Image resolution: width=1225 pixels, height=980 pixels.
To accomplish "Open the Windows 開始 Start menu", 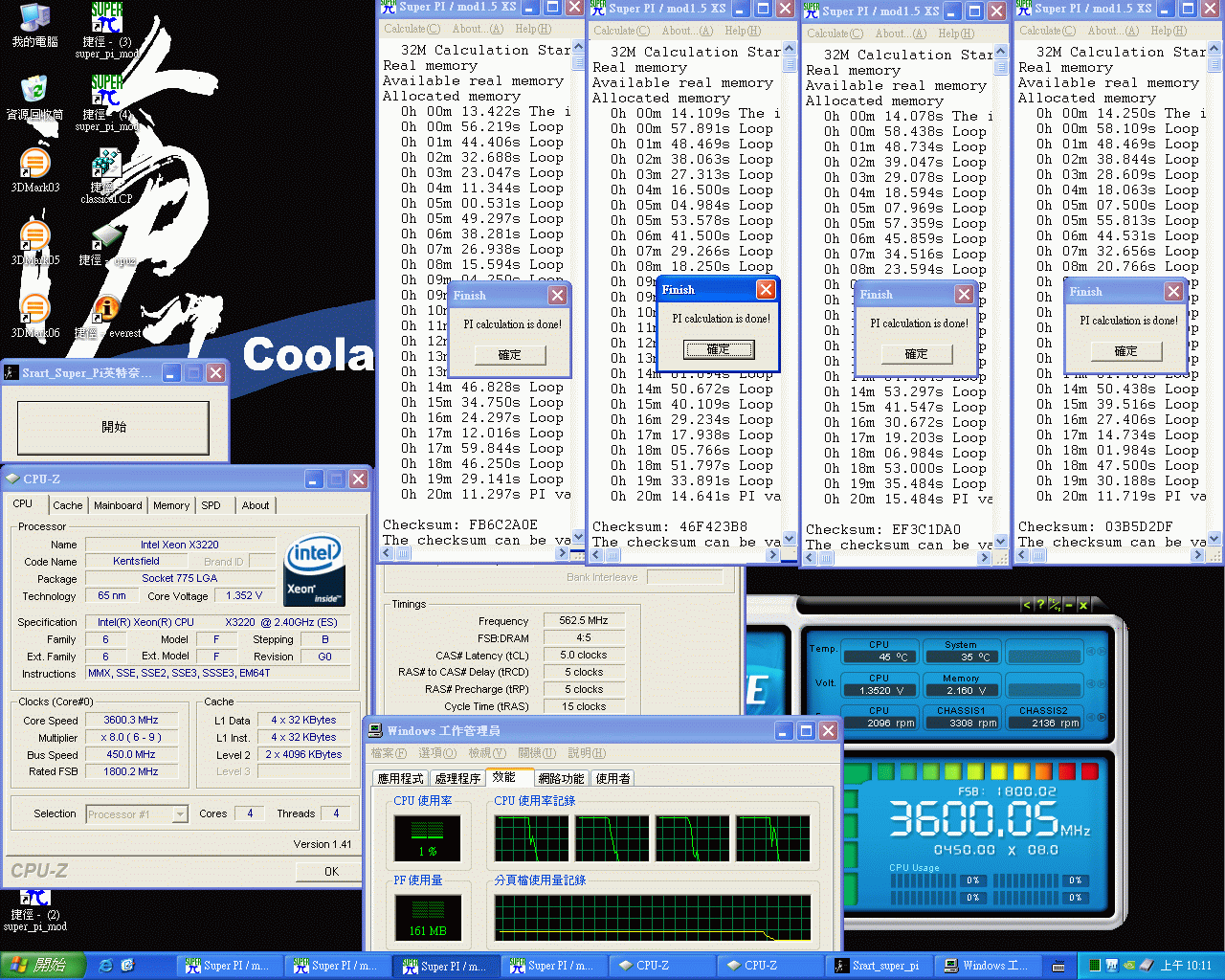I will pos(43,966).
